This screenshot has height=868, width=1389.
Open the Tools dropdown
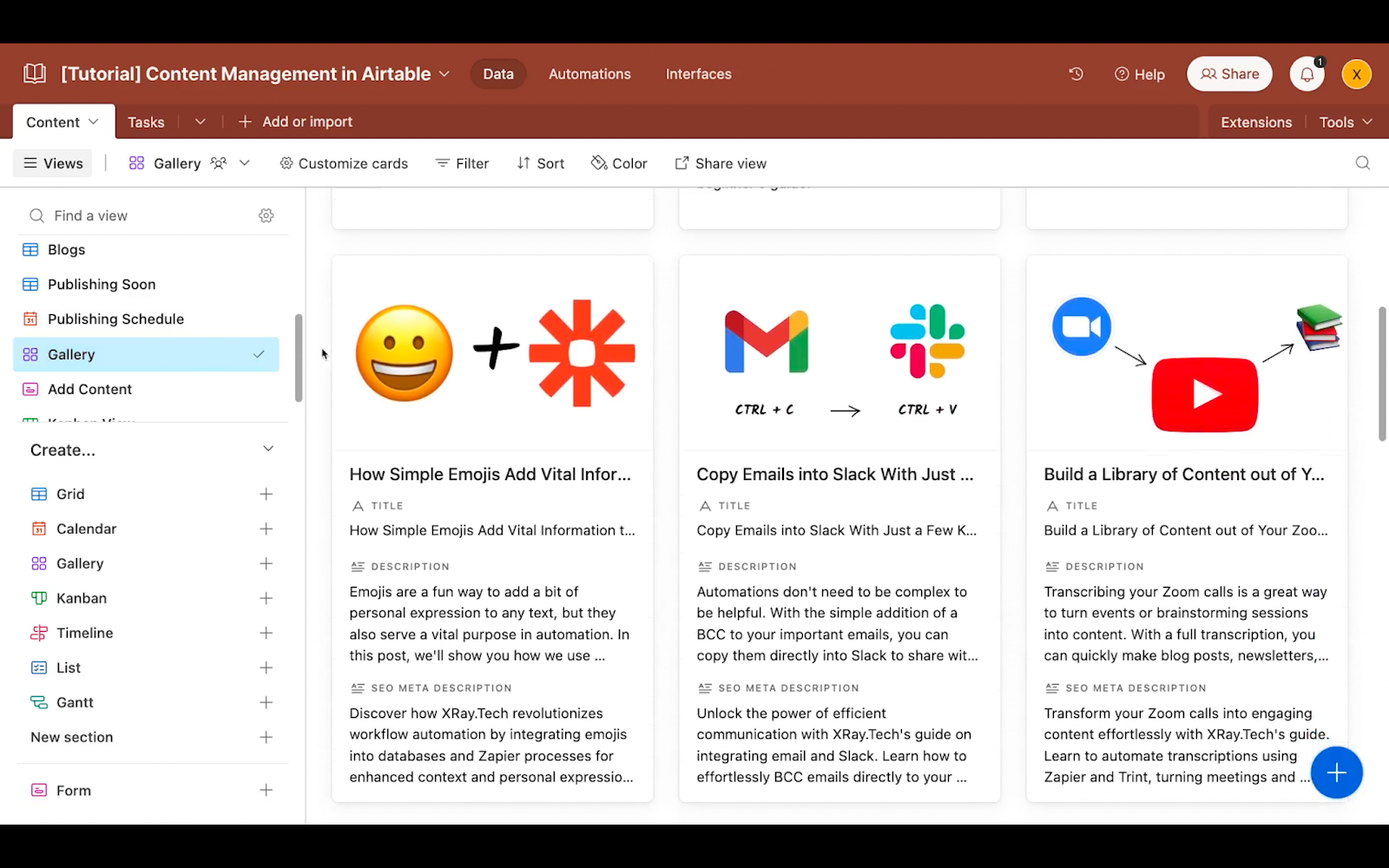pos(1346,122)
